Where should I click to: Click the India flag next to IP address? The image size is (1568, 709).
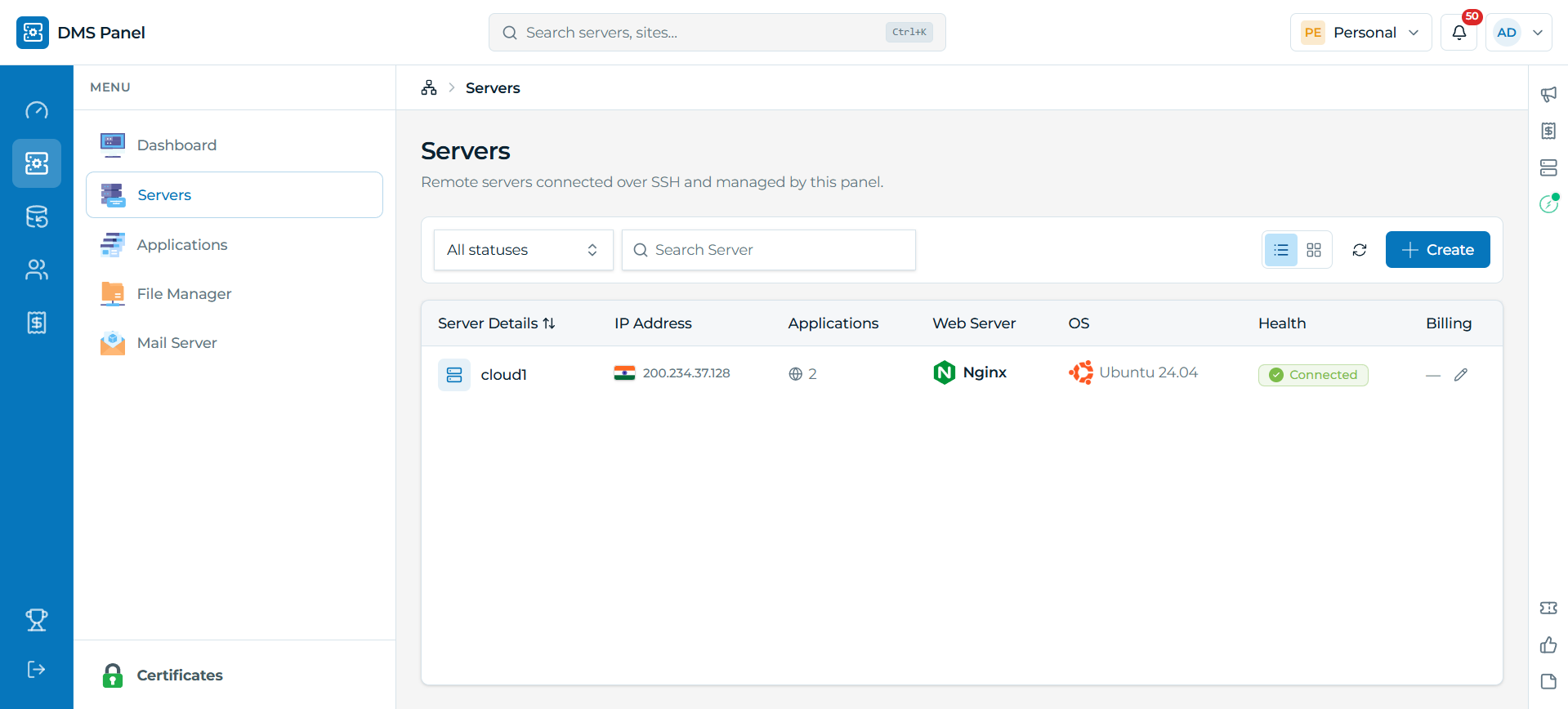click(624, 373)
